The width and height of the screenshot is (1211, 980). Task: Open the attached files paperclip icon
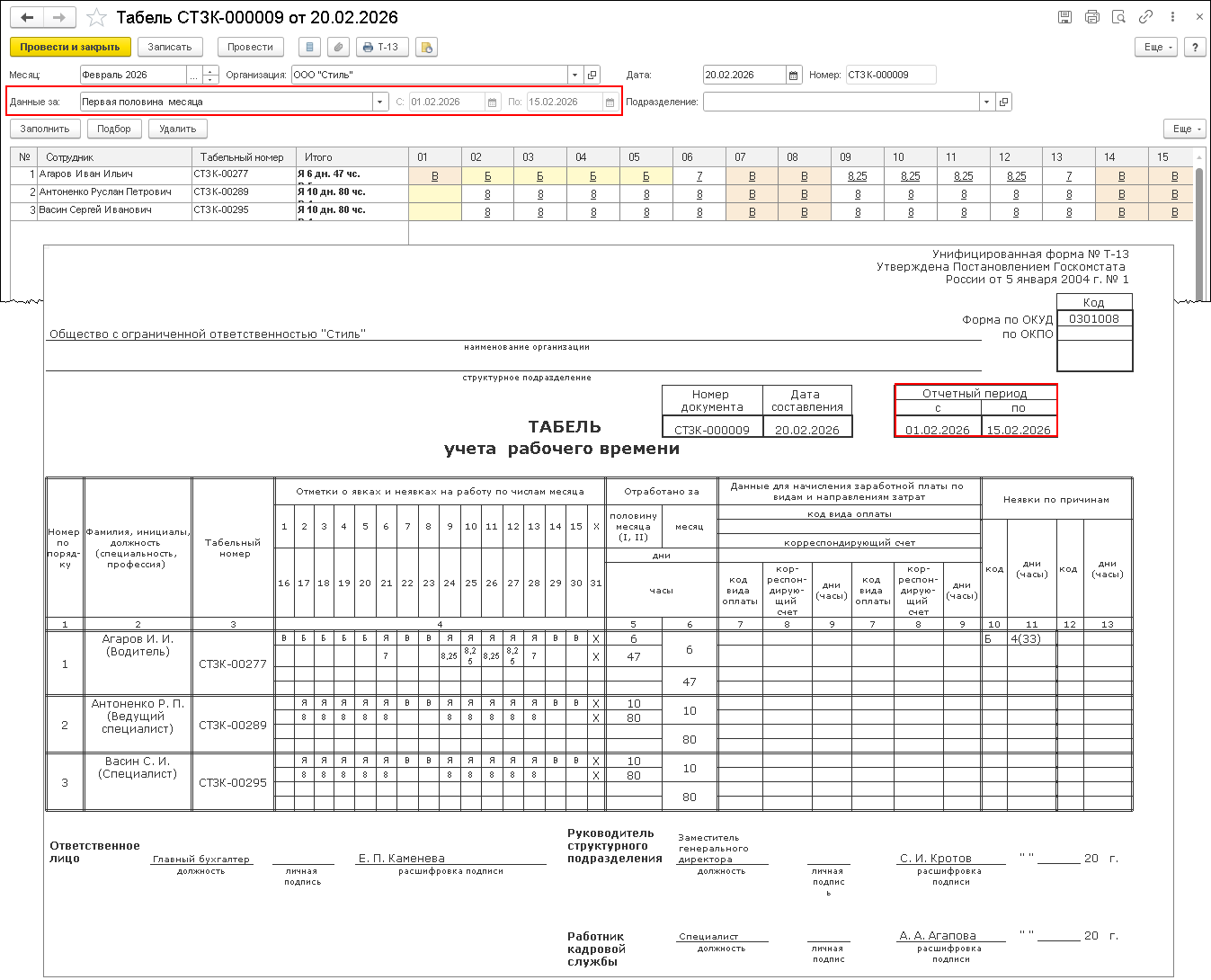pos(338,47)
